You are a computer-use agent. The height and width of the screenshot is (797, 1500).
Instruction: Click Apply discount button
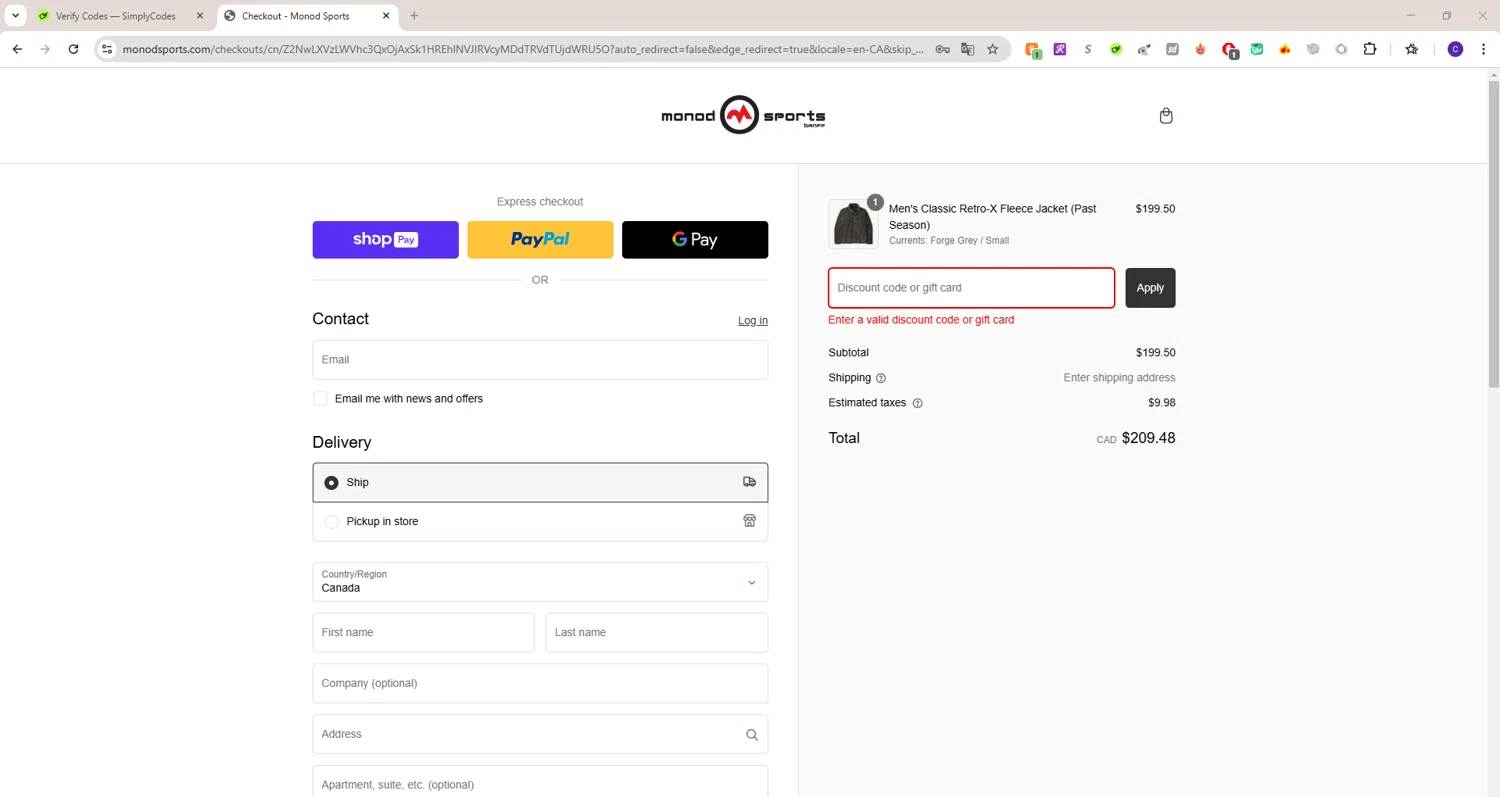click(x=1150, y=288)
